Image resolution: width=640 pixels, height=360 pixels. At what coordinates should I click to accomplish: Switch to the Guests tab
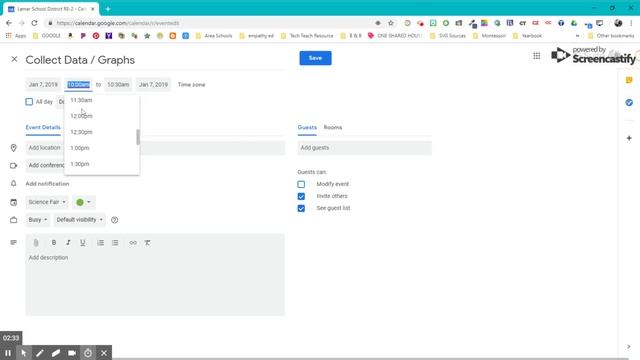[307, 127]
